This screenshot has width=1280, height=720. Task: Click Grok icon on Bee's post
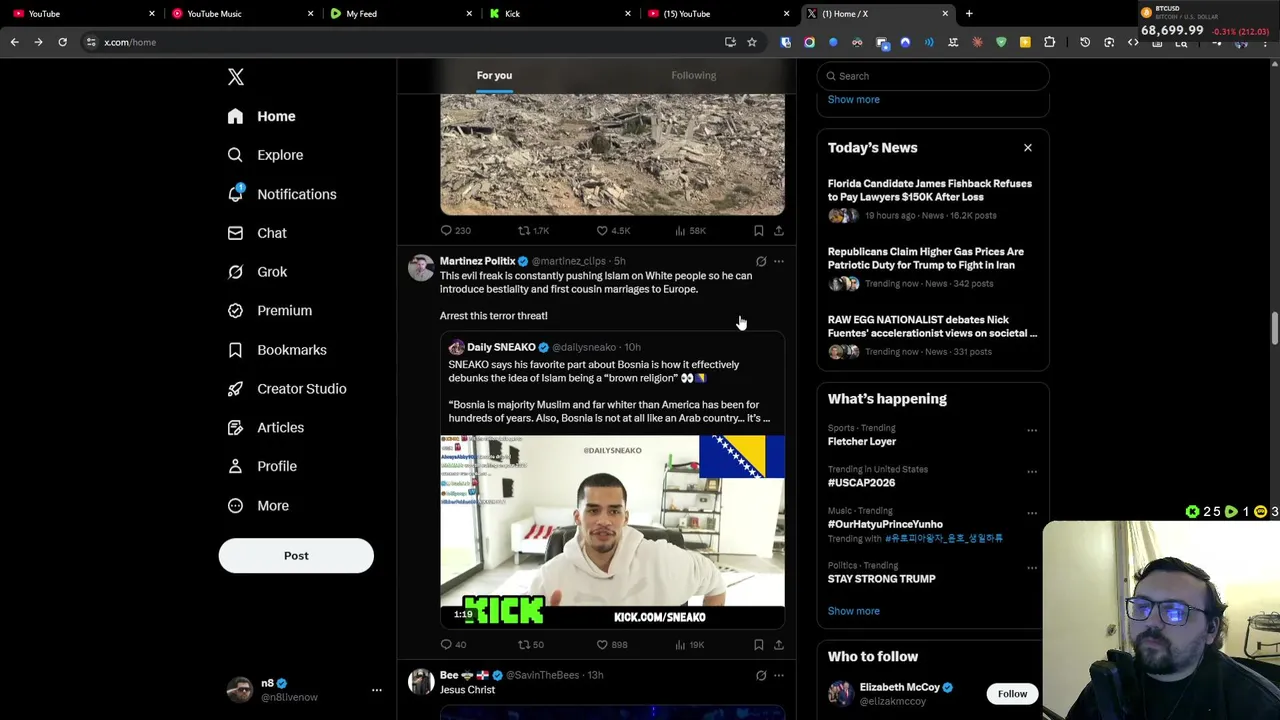(x=761, y=676)
